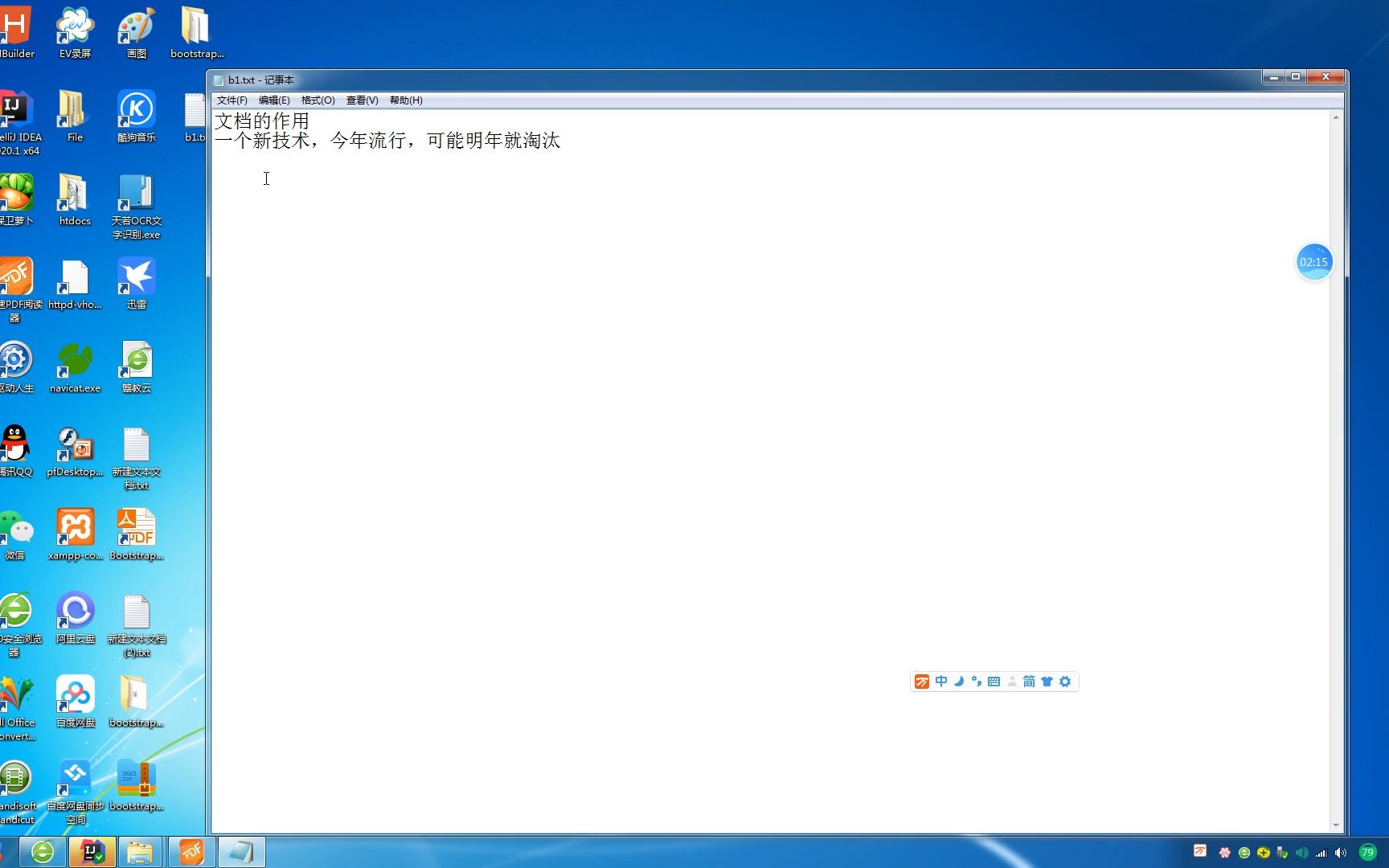
Task: Minimize the b1.txt Notepad window
Action: click(1273, 77)
